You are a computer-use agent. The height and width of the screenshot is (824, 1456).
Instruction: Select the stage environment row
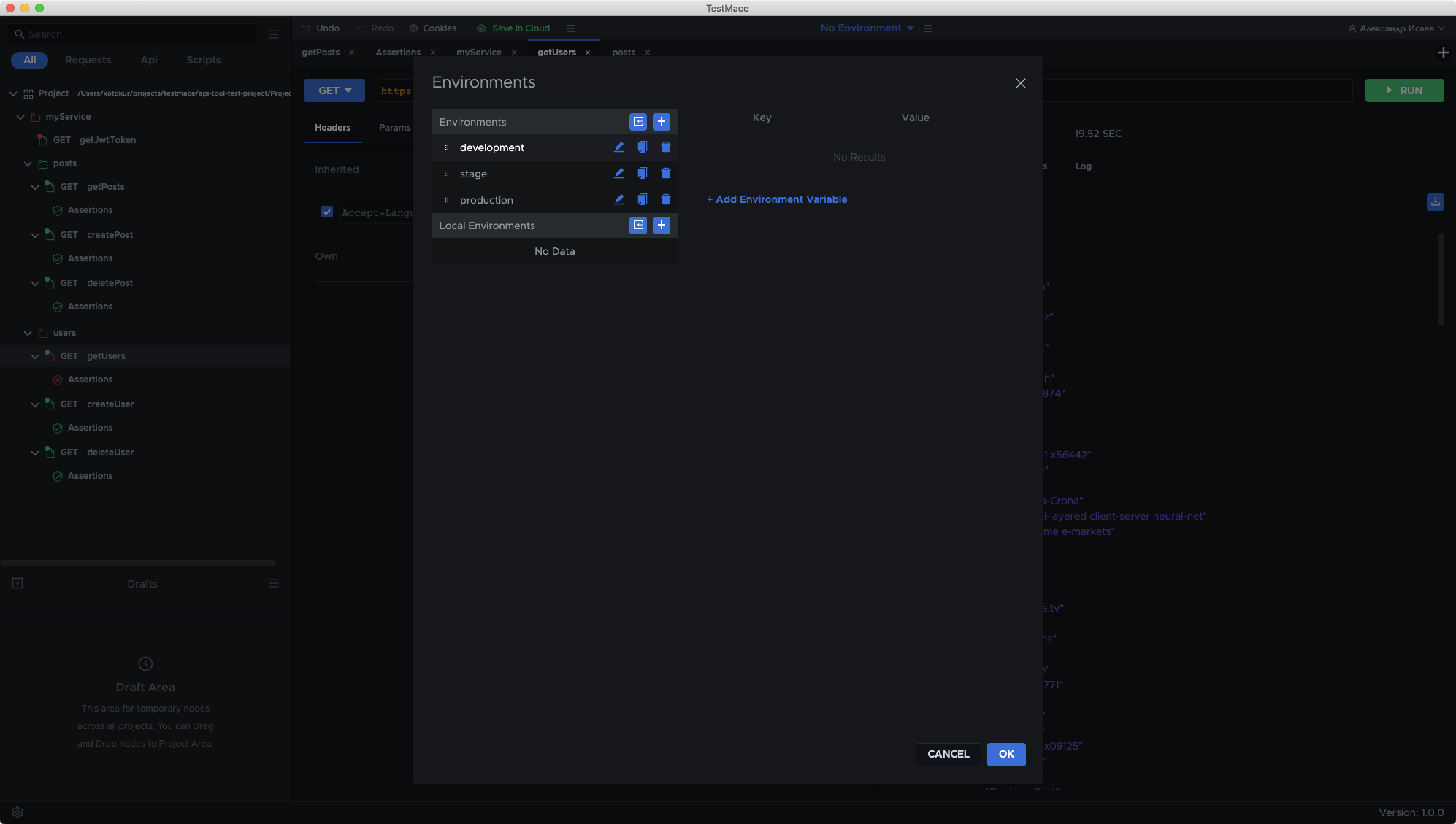(x=473, y=174)
